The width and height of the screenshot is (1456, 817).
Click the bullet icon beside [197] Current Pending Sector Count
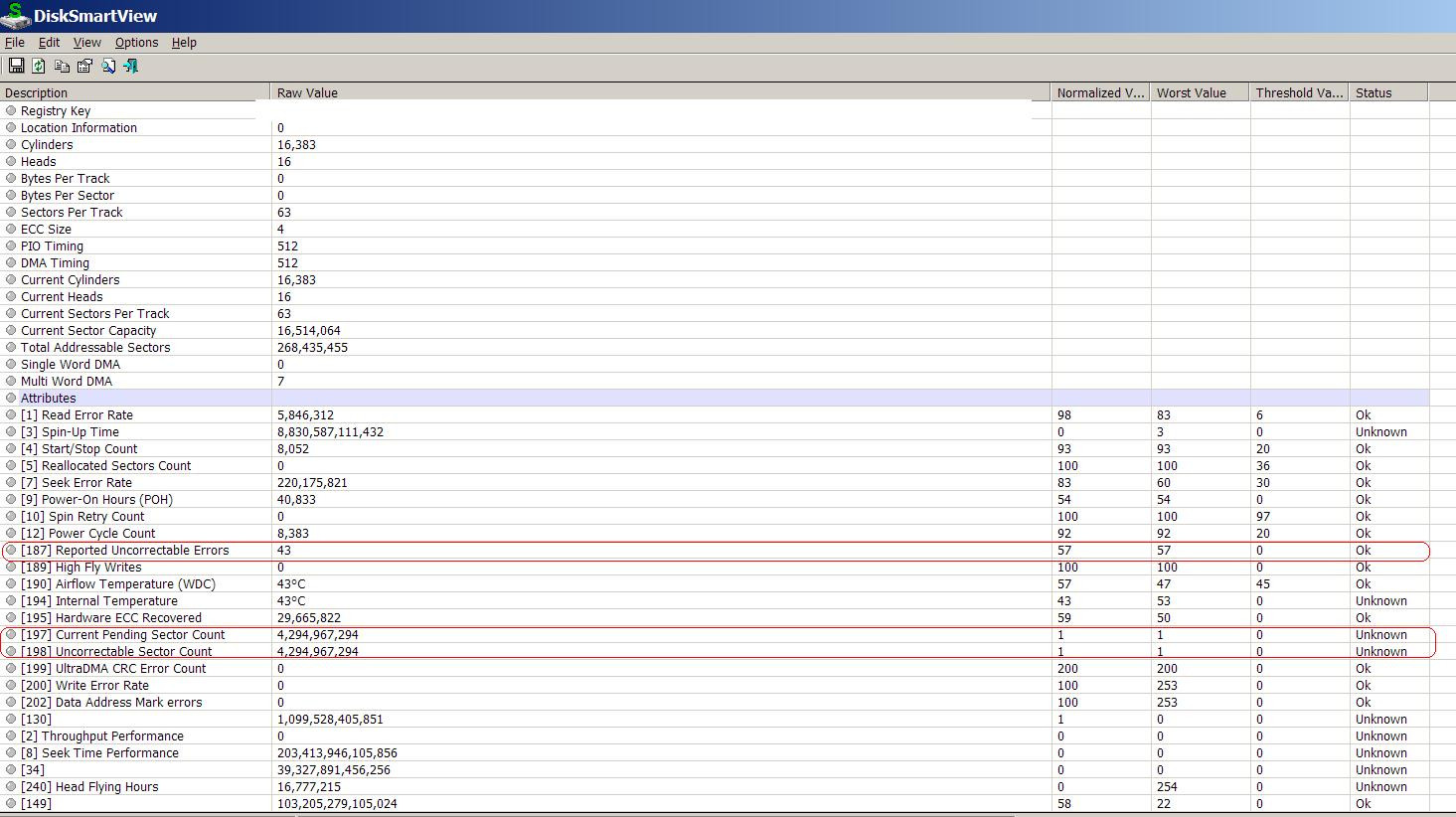pyautogui.click(x=11, y=634)
